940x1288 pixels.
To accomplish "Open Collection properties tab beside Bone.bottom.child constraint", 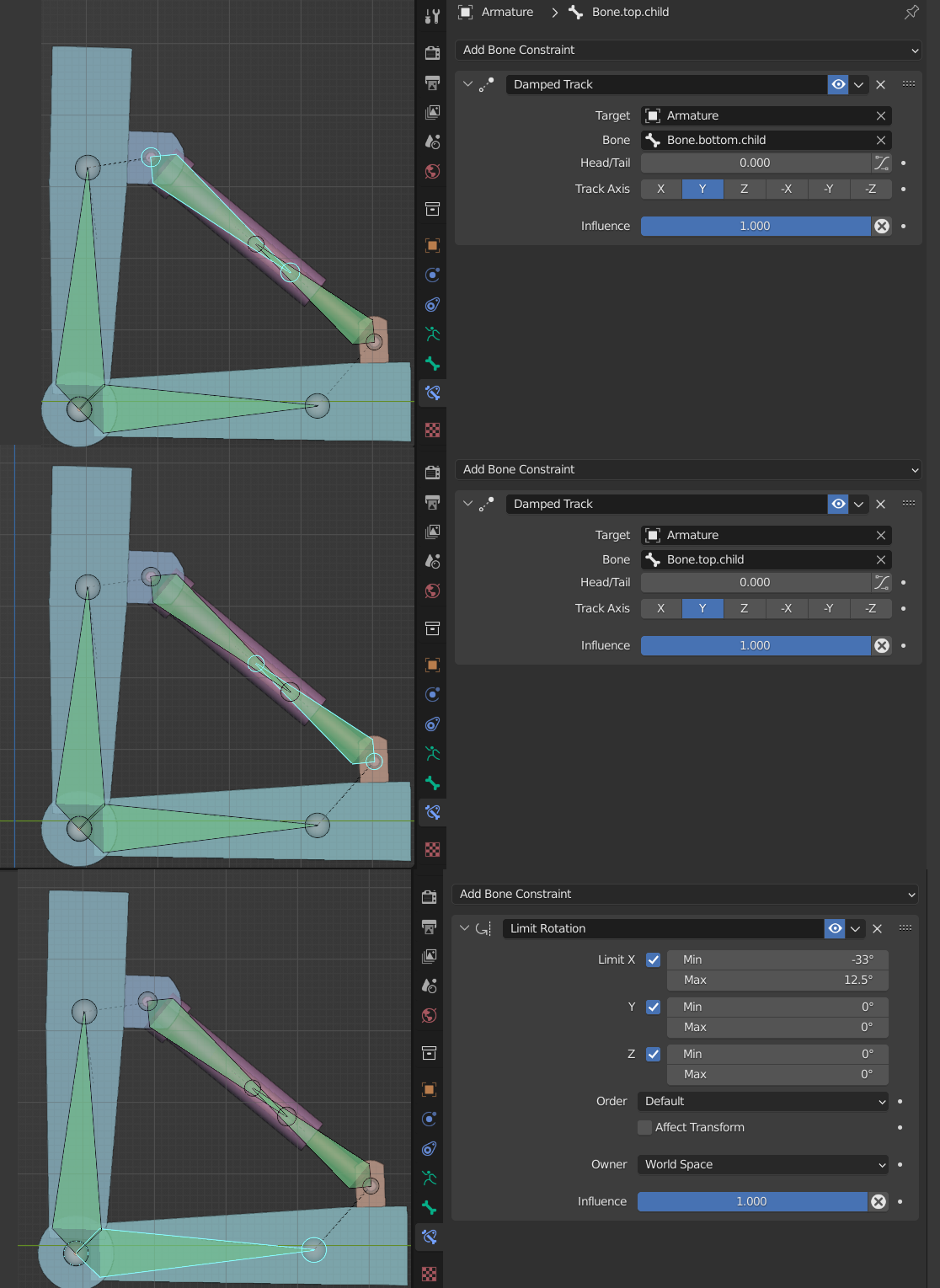I will click(432, 208).
